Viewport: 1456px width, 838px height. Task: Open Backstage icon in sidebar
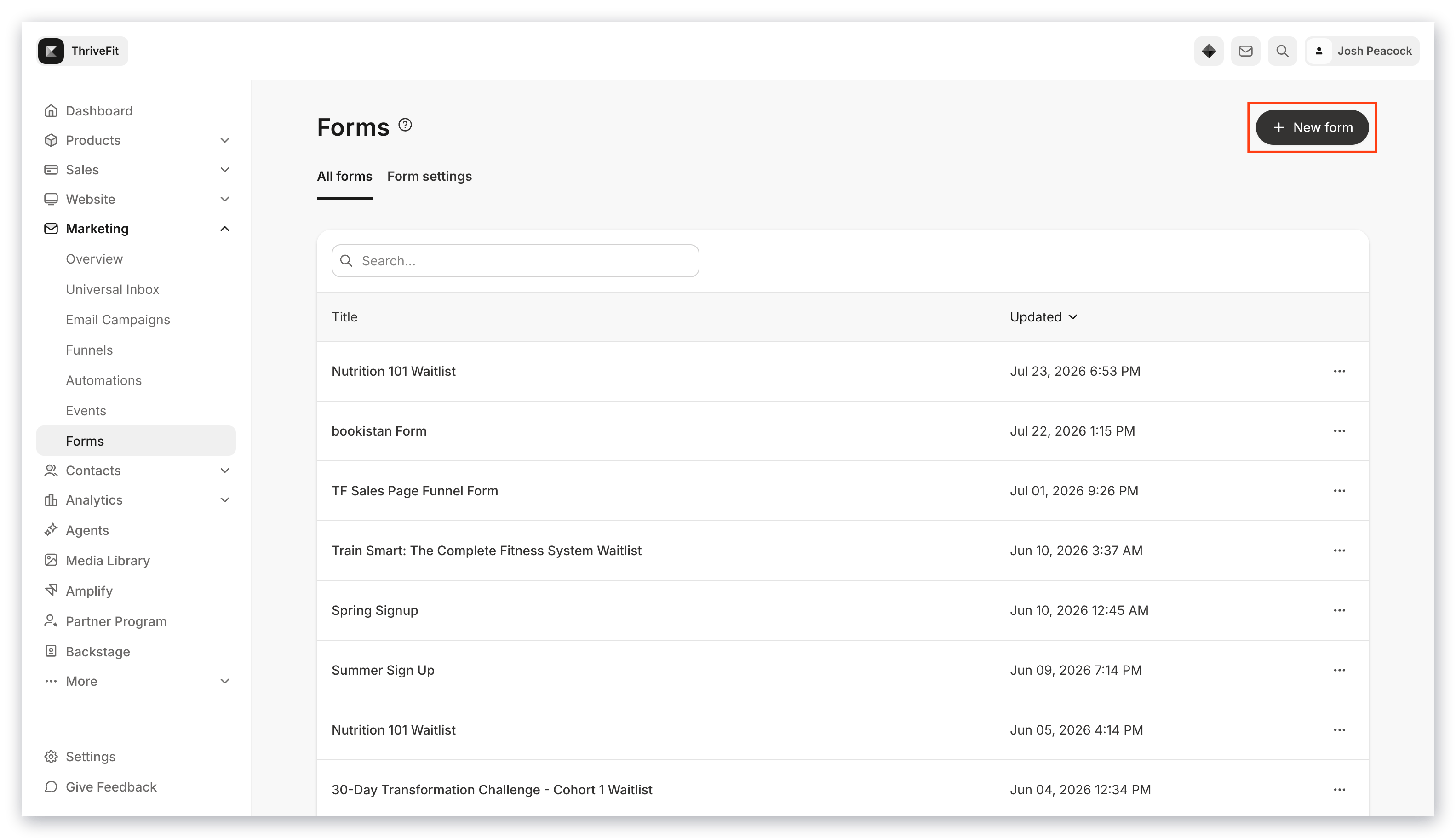click(51, 651)
